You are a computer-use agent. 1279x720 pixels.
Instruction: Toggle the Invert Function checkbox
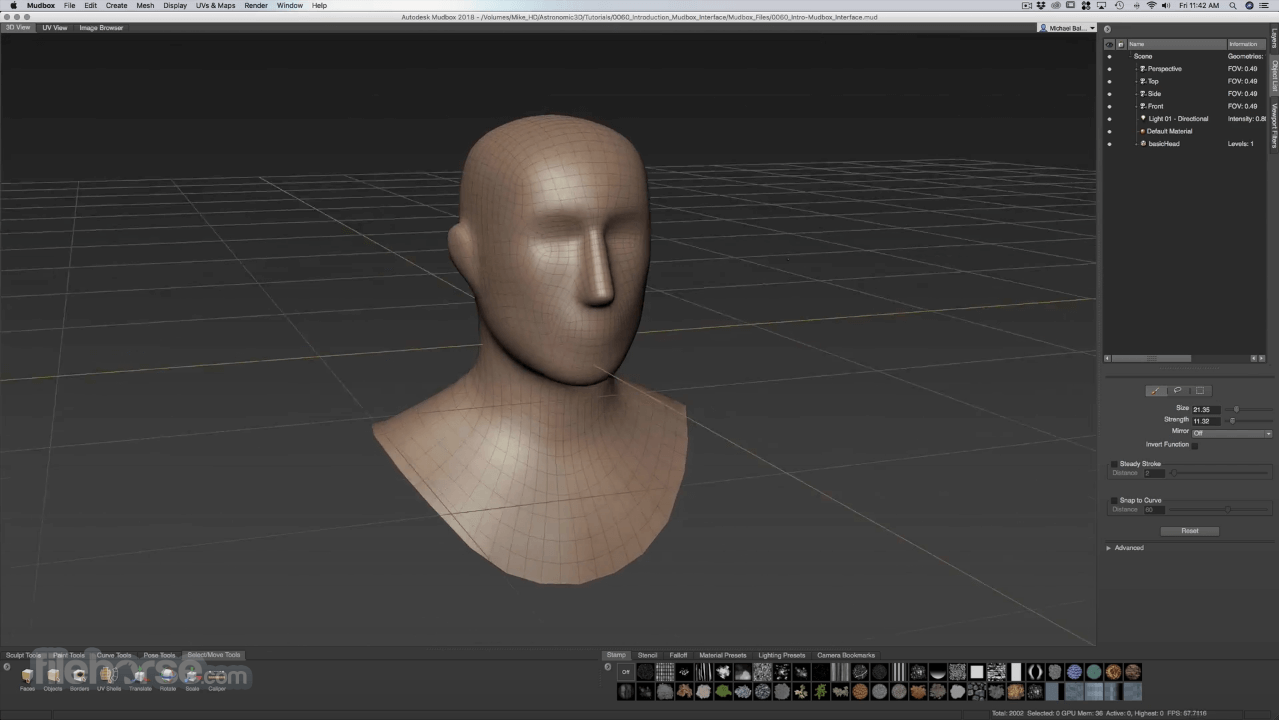tap(1194, 445)
